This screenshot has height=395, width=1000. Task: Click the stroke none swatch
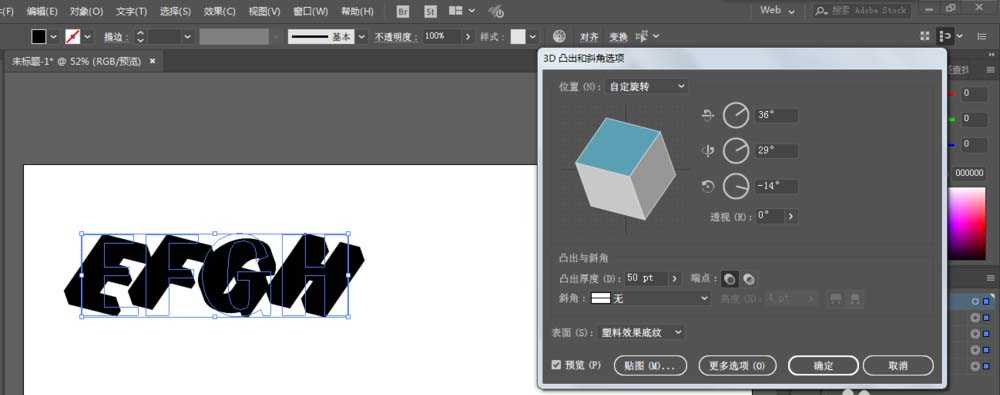pos(73,36)
